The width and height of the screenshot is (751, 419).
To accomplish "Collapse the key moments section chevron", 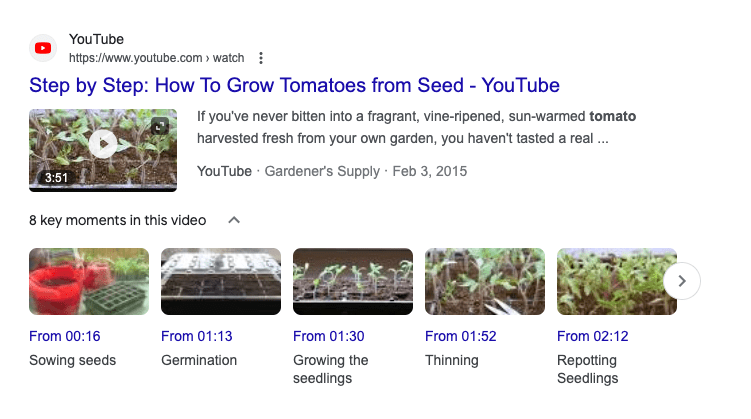I will 234,220.
